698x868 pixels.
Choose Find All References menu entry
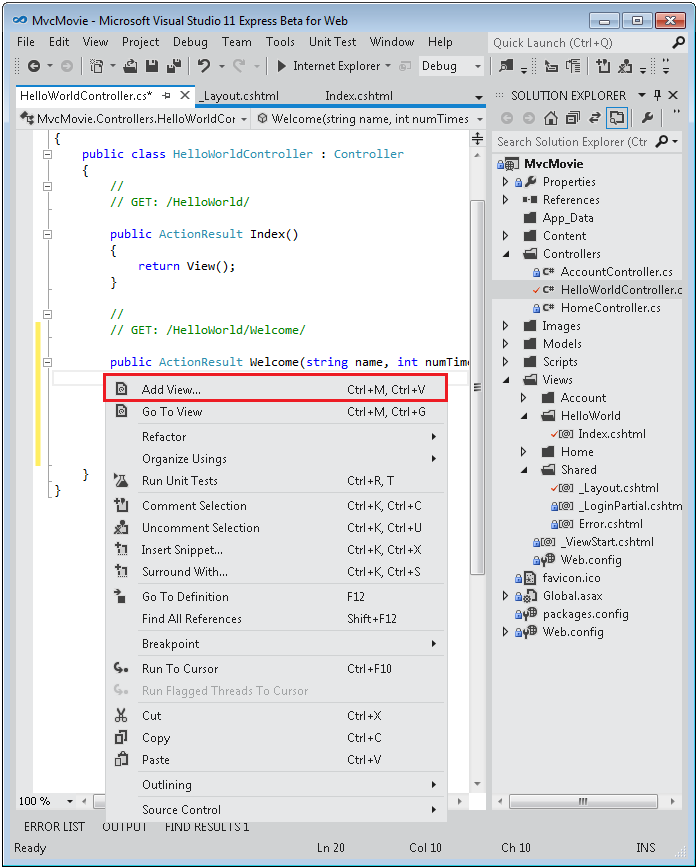click(x=275, y=618)
